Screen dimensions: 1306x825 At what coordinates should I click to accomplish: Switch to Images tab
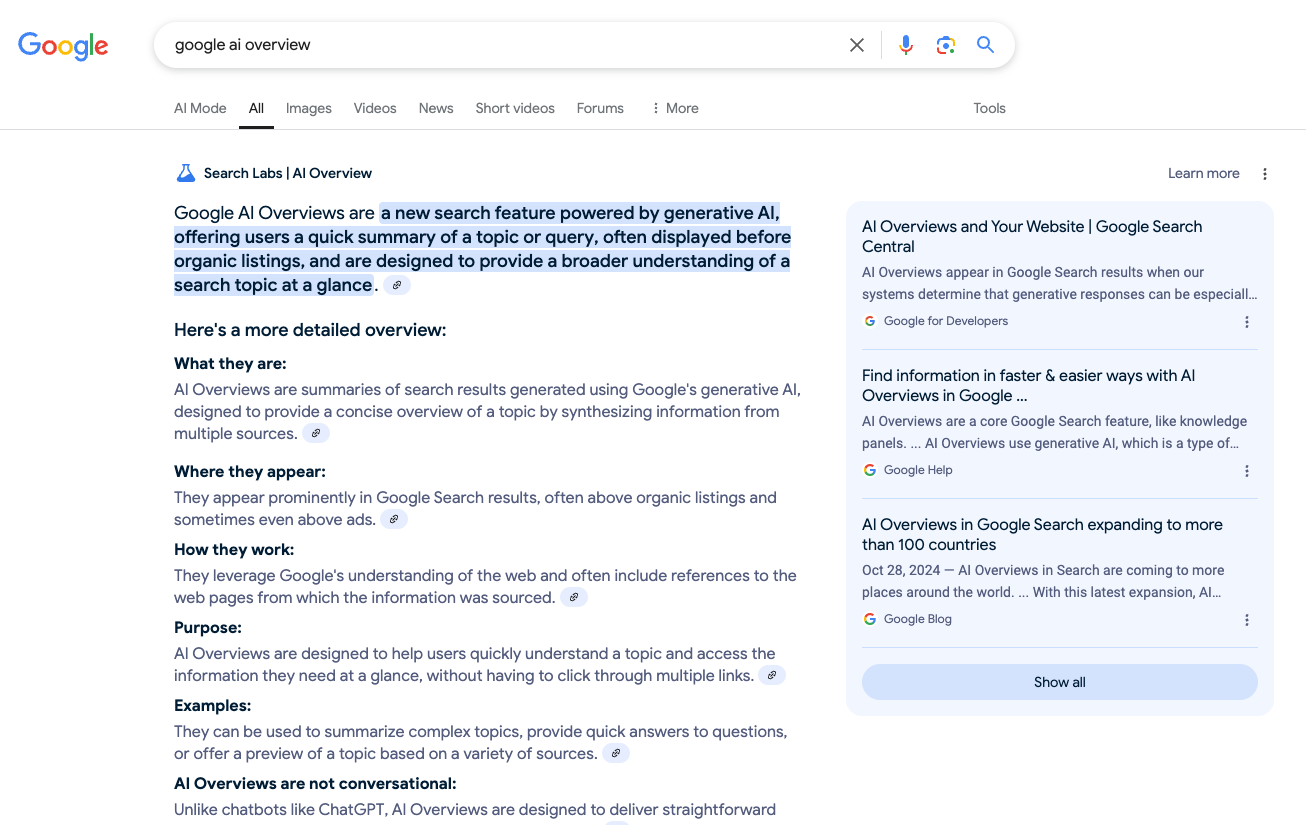click(309, 108)
